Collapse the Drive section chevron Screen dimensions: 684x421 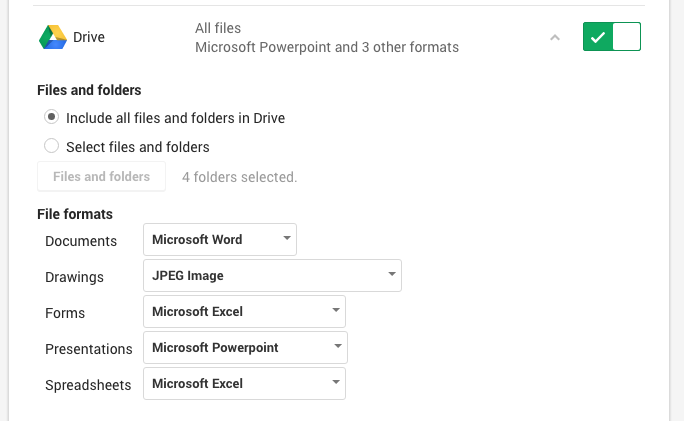pyautogui.click(x=555, y=38)
